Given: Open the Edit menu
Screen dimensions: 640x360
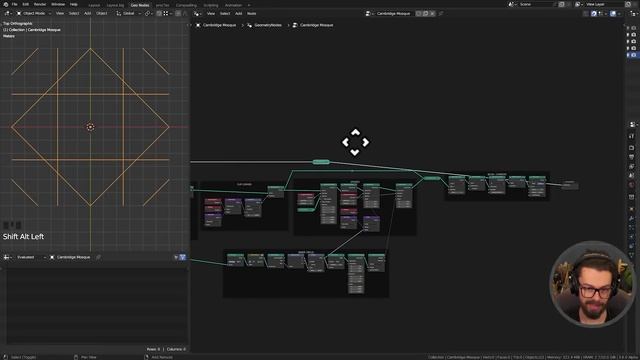Looking at the screenshot, I should pyautogui.click(x=26, y=4).
